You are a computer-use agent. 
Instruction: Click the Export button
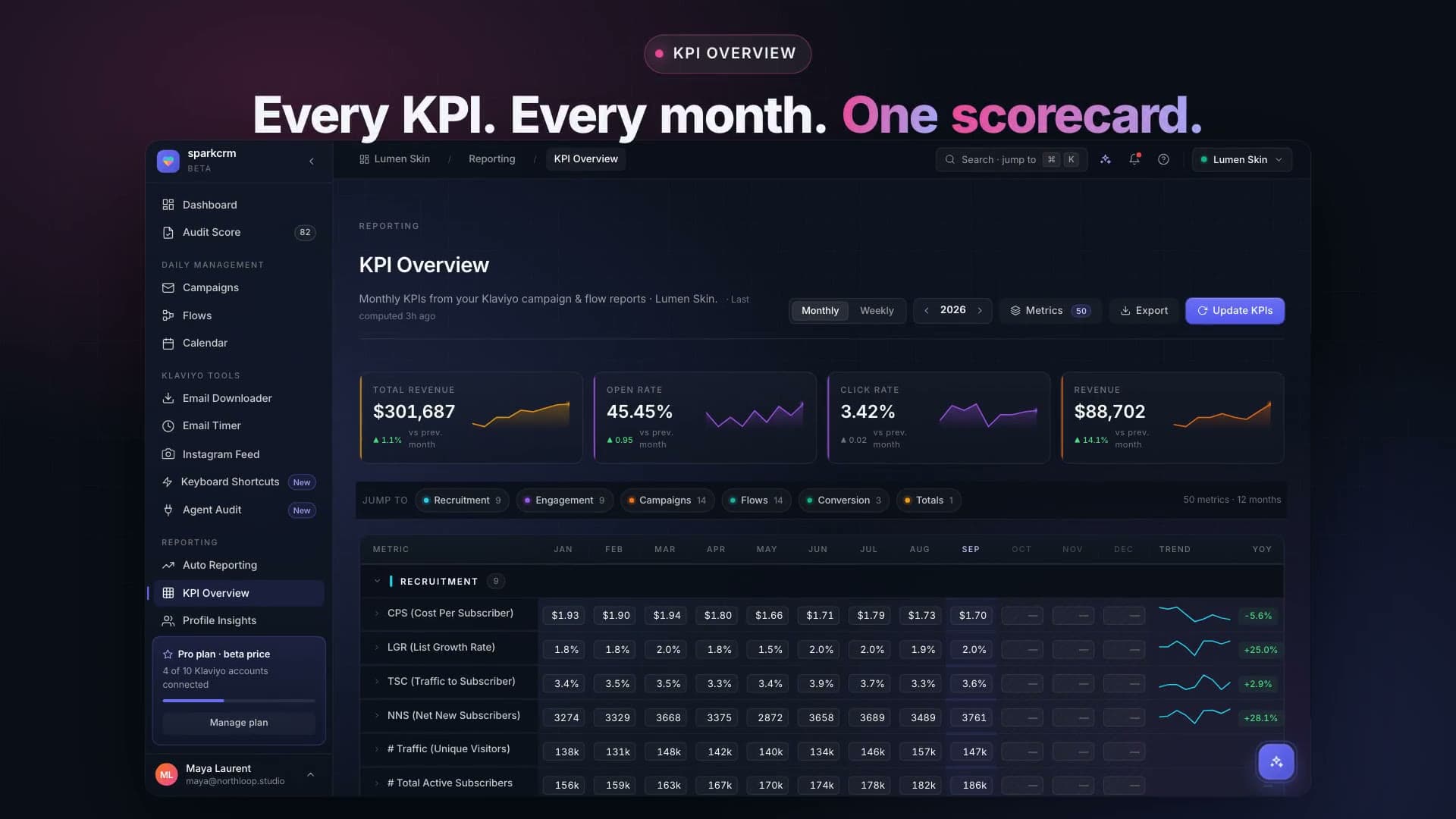point(1144,311)
